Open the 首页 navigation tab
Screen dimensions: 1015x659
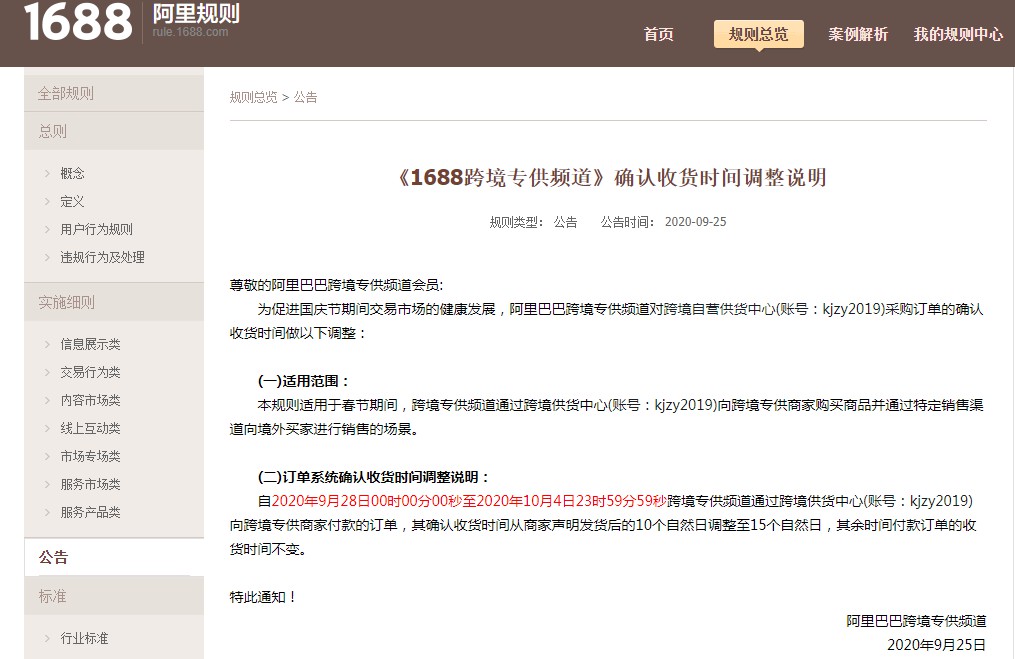(x=658, y=34)
